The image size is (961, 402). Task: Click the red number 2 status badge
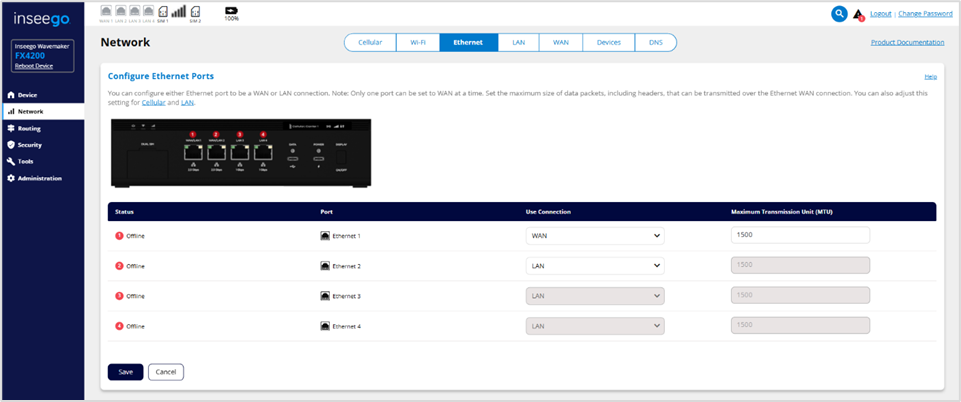pyautogui.click(x=119, y=266)
